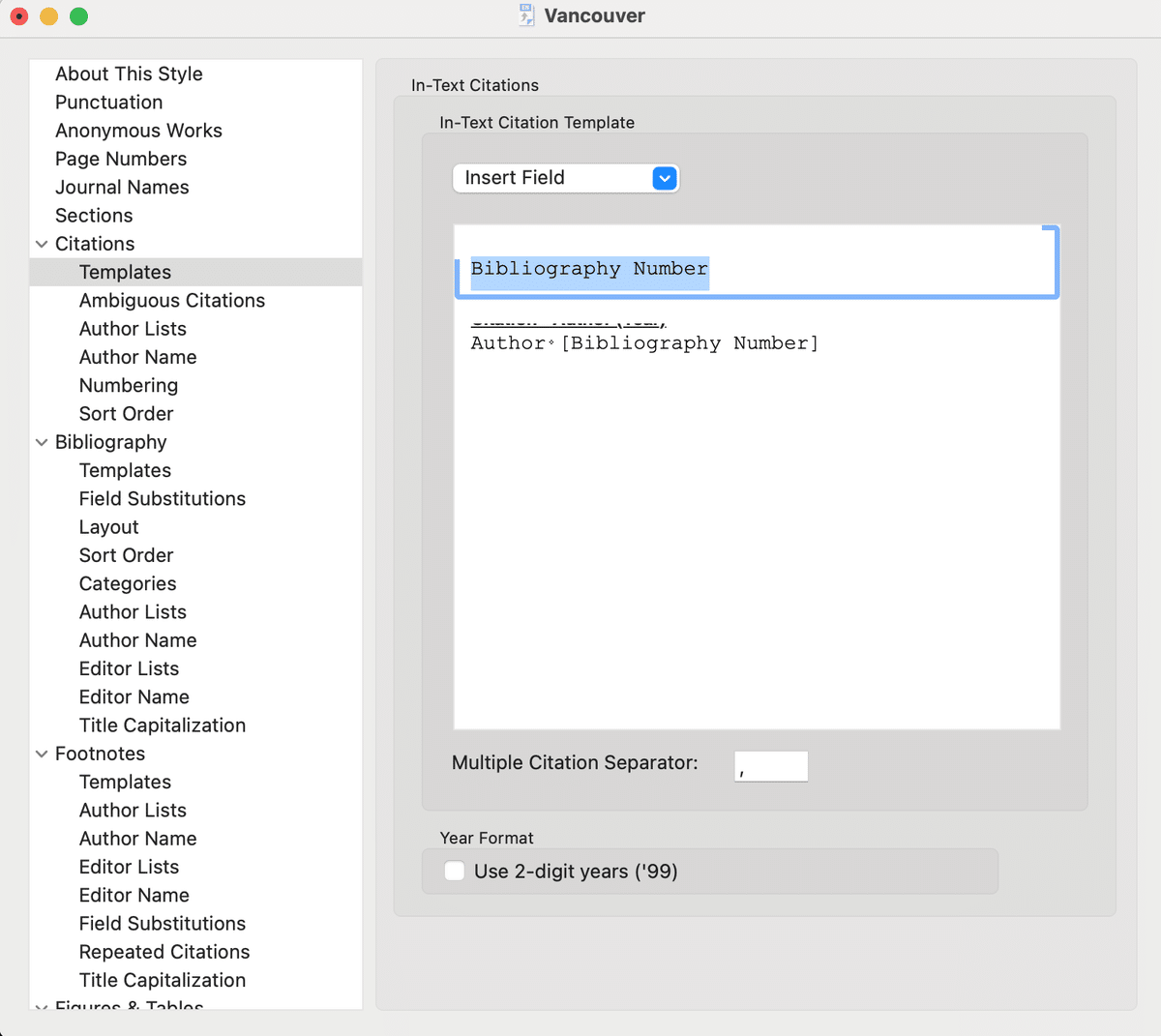Expand the Figures & Tables section

pyautogui.click(x=42, y=1008)
